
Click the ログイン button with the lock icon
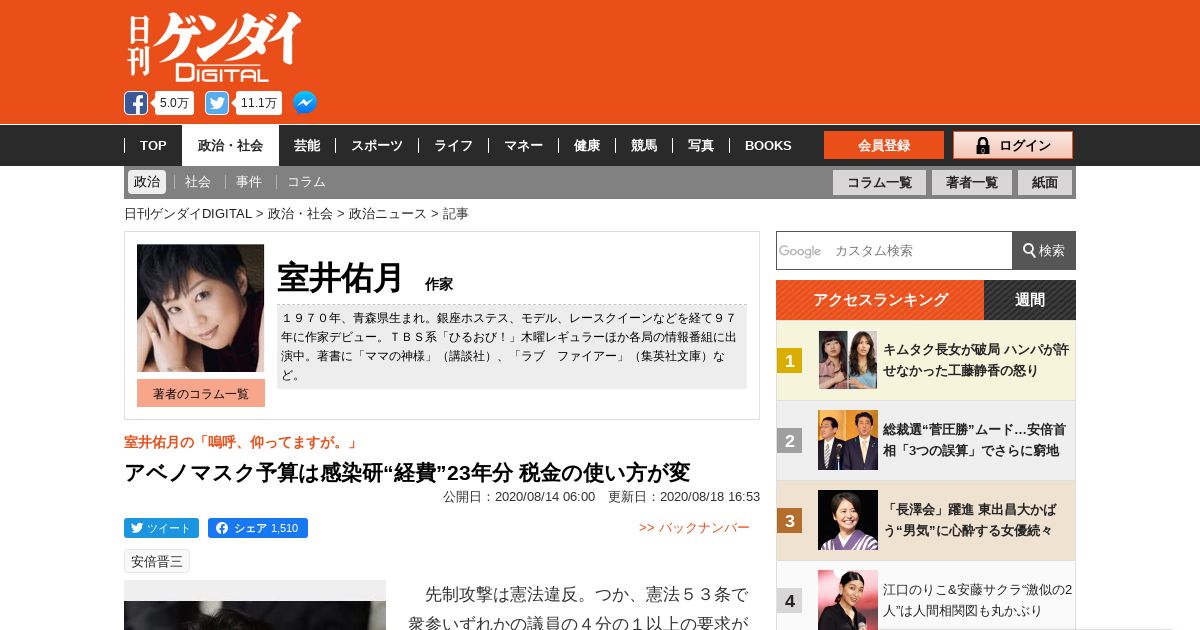[x=1013, y=145]
